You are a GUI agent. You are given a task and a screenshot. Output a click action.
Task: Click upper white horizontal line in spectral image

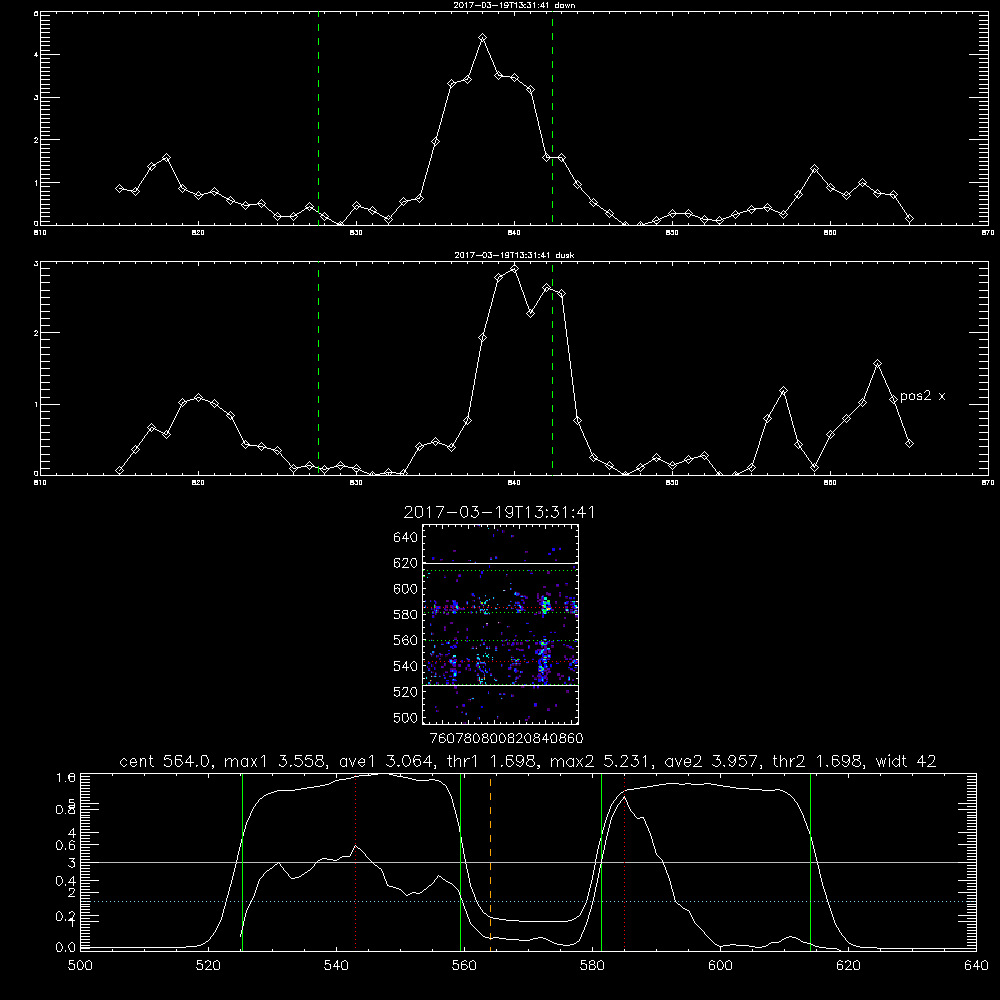tap(500, 563)
